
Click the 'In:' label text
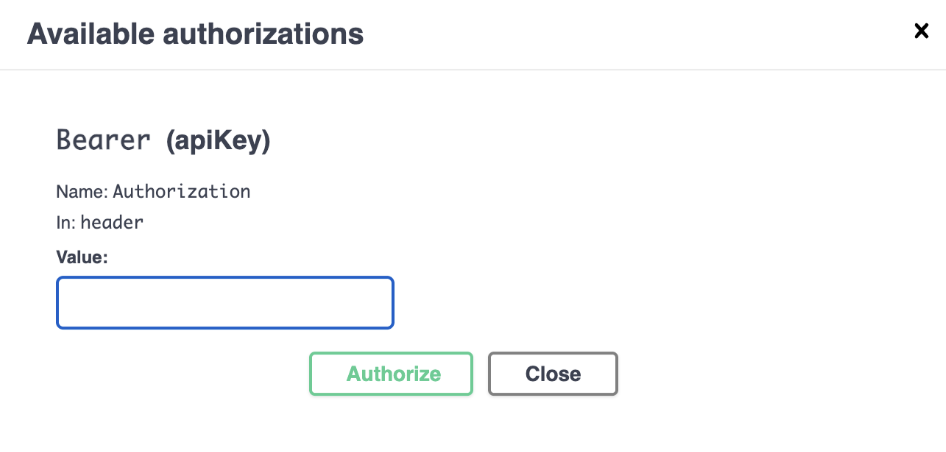[x=66, y=223]
